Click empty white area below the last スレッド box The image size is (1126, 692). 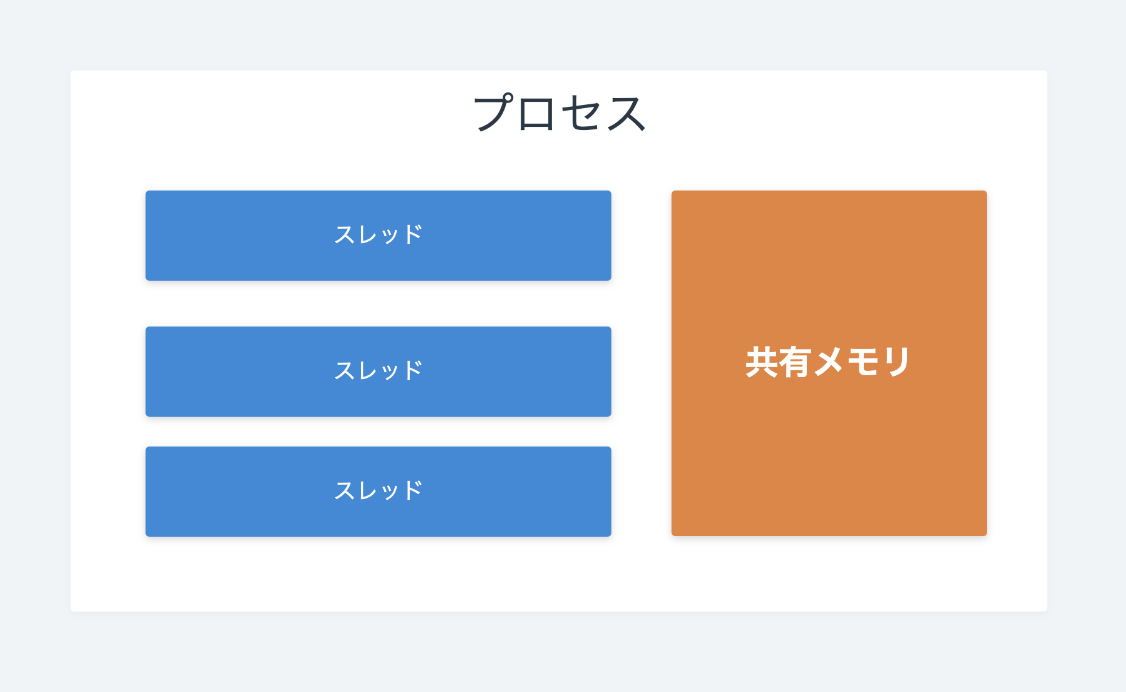(378, 574)
